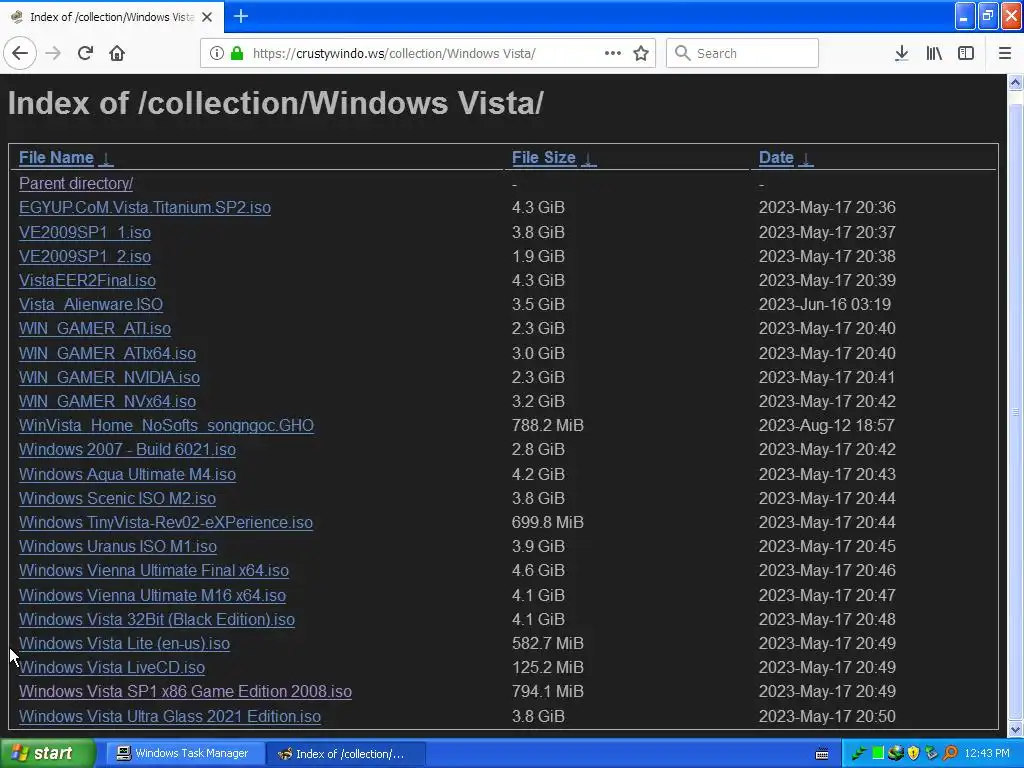Click the 12:43 PM system clock
Screen dimensions: 1024x768
(987, 754)
